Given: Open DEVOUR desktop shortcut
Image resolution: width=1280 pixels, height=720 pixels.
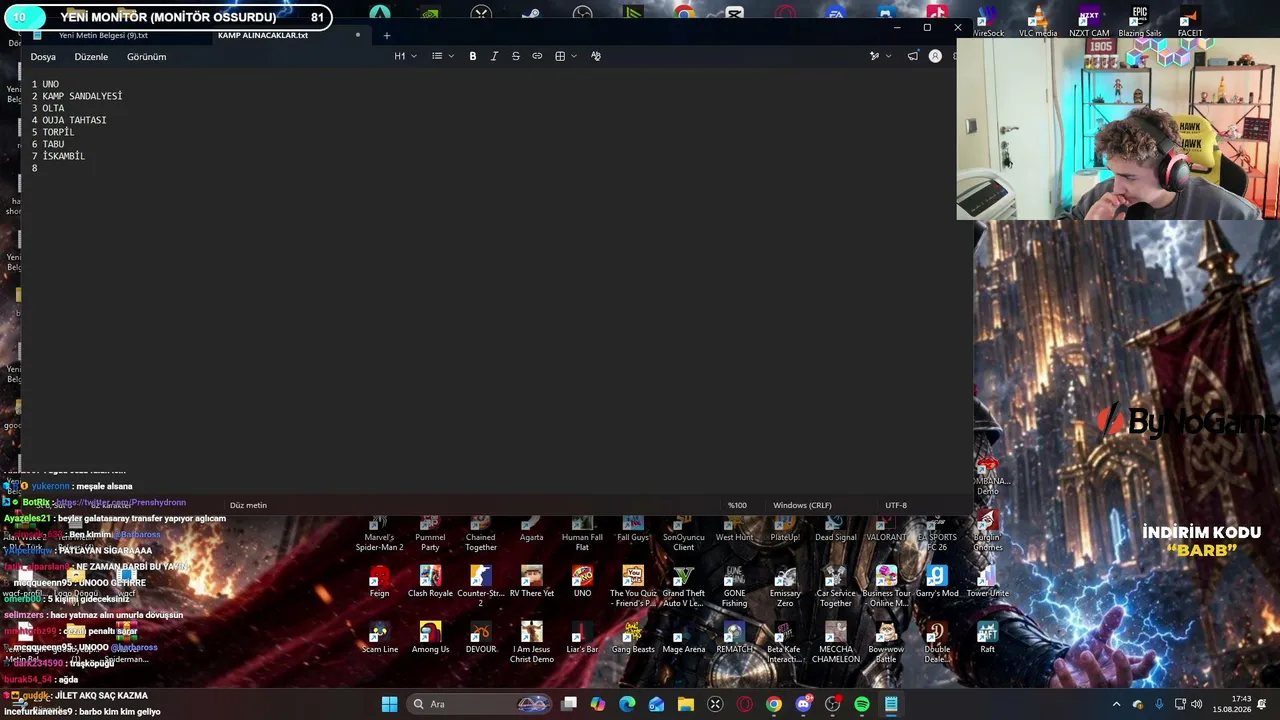Looking at the screenshot, I should [x=481, y=637].
